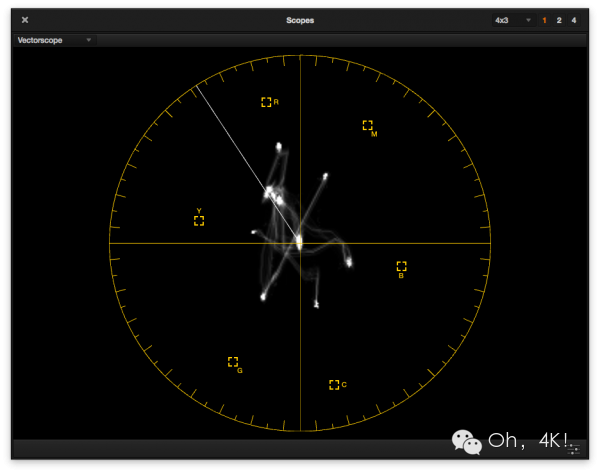Click the R red target box
600x473 pixels.
pyautogui.click(x=266, y=102)
